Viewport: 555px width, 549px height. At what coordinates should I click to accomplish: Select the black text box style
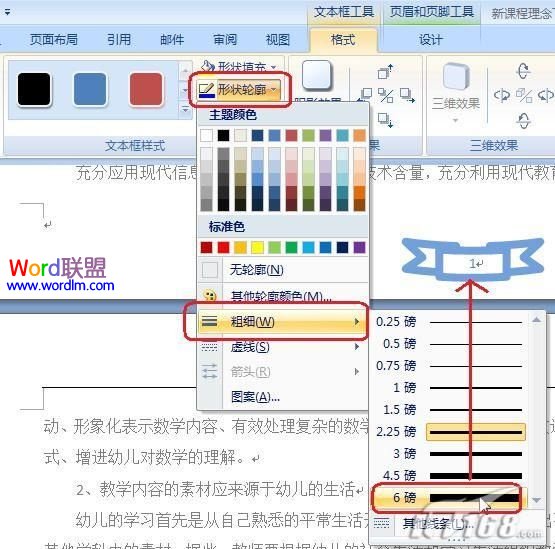click(x=34, y=90)
